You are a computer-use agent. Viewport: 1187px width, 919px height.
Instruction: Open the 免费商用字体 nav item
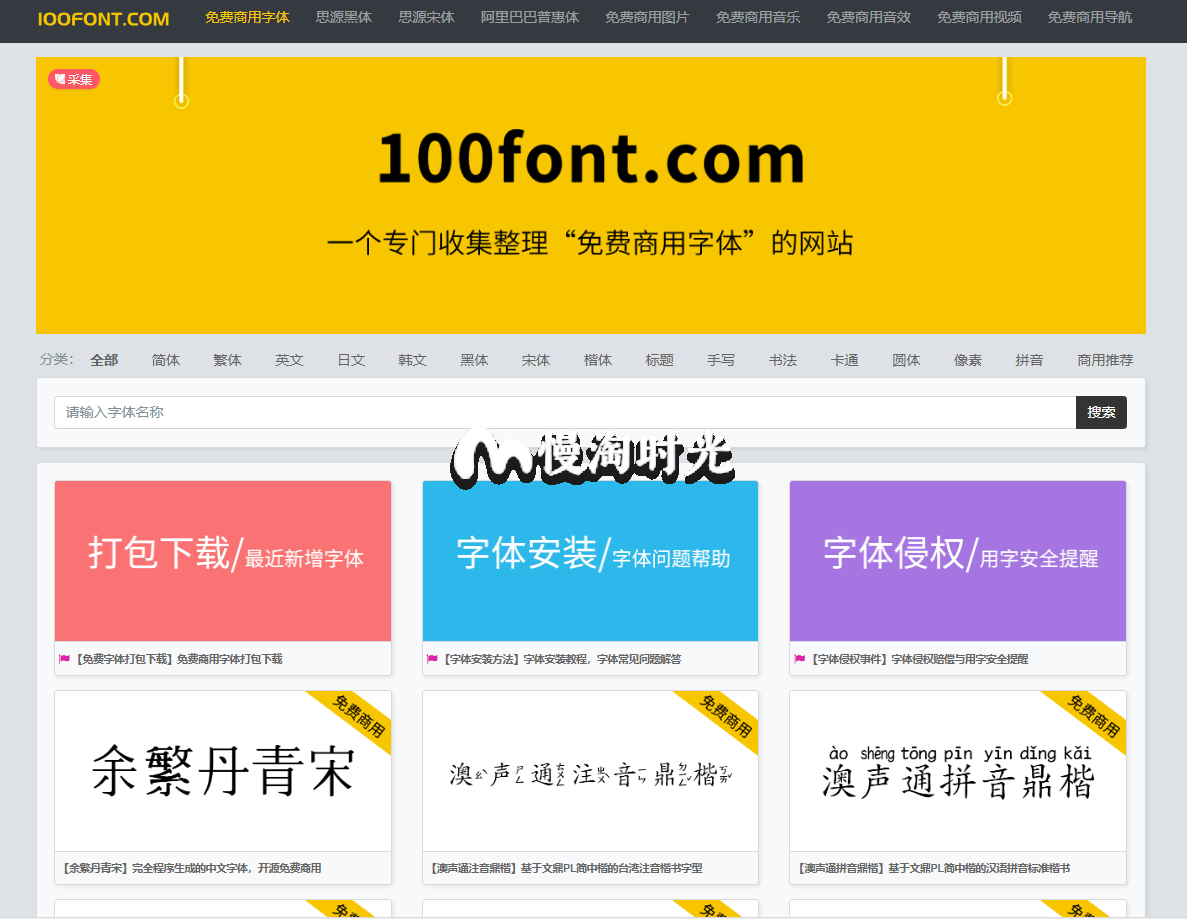[248, 17]
